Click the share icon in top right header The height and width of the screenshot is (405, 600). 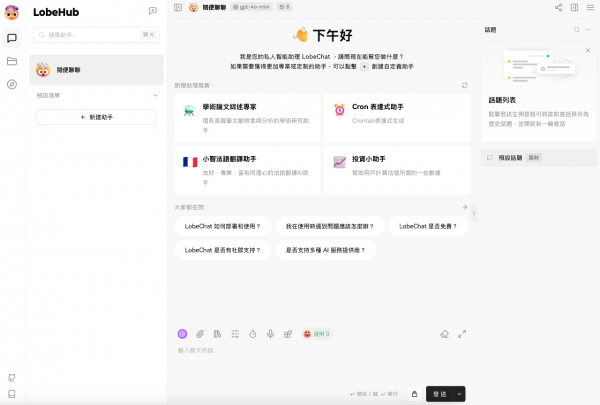pos(559,7)
